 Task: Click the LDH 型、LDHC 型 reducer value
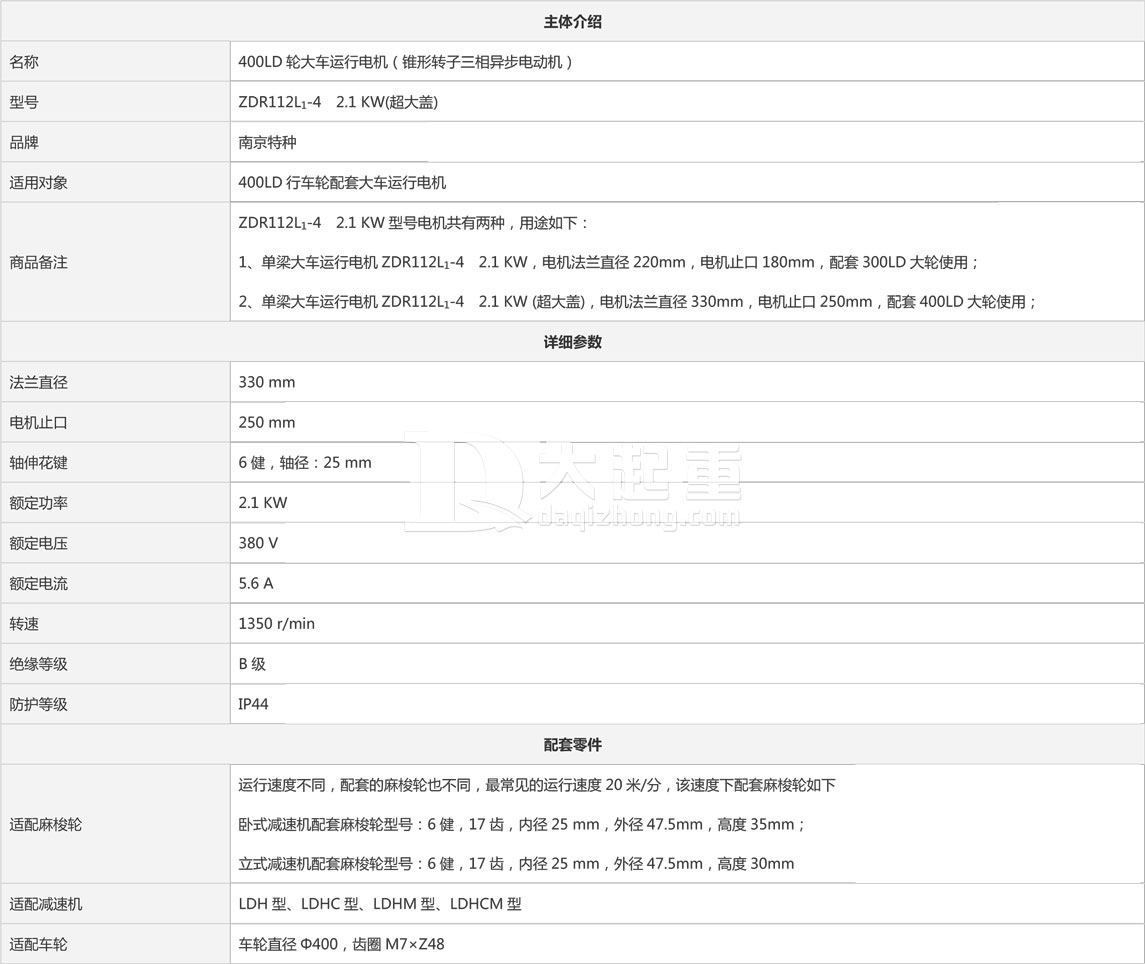[x=380, y=904]
